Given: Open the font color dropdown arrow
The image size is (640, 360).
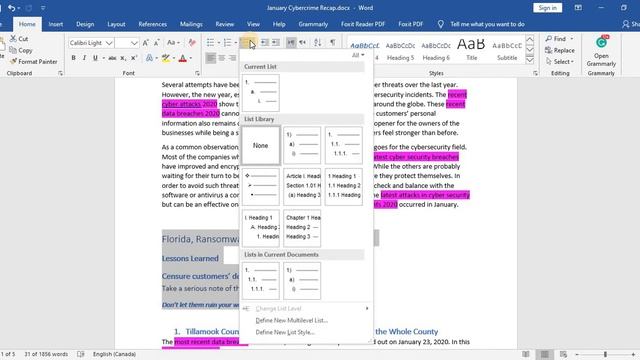Looking at the screenshot, I should click(x=191, y=58).
